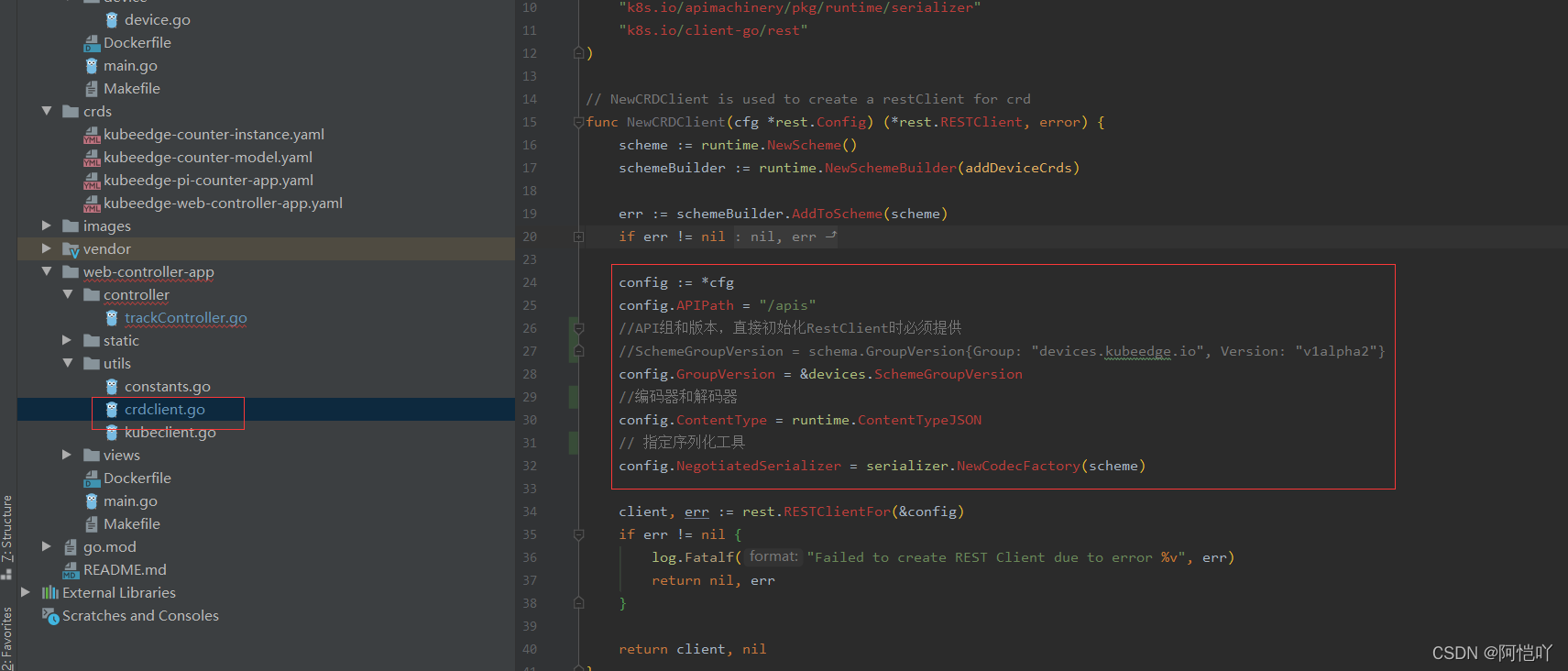Open main.go under web-controller-app
1568x671 pixels.
click(x=130, y=501)
